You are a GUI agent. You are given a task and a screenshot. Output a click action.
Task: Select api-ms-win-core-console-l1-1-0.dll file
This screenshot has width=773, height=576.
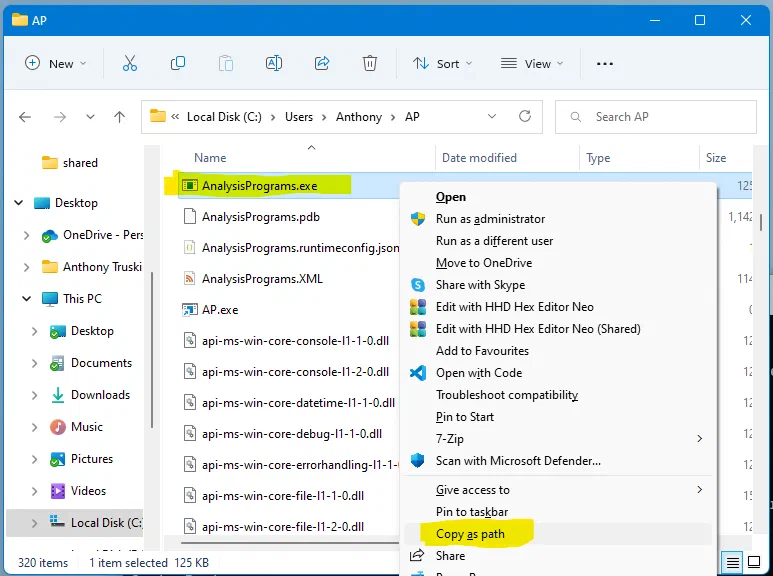click(x=295, y=341)
